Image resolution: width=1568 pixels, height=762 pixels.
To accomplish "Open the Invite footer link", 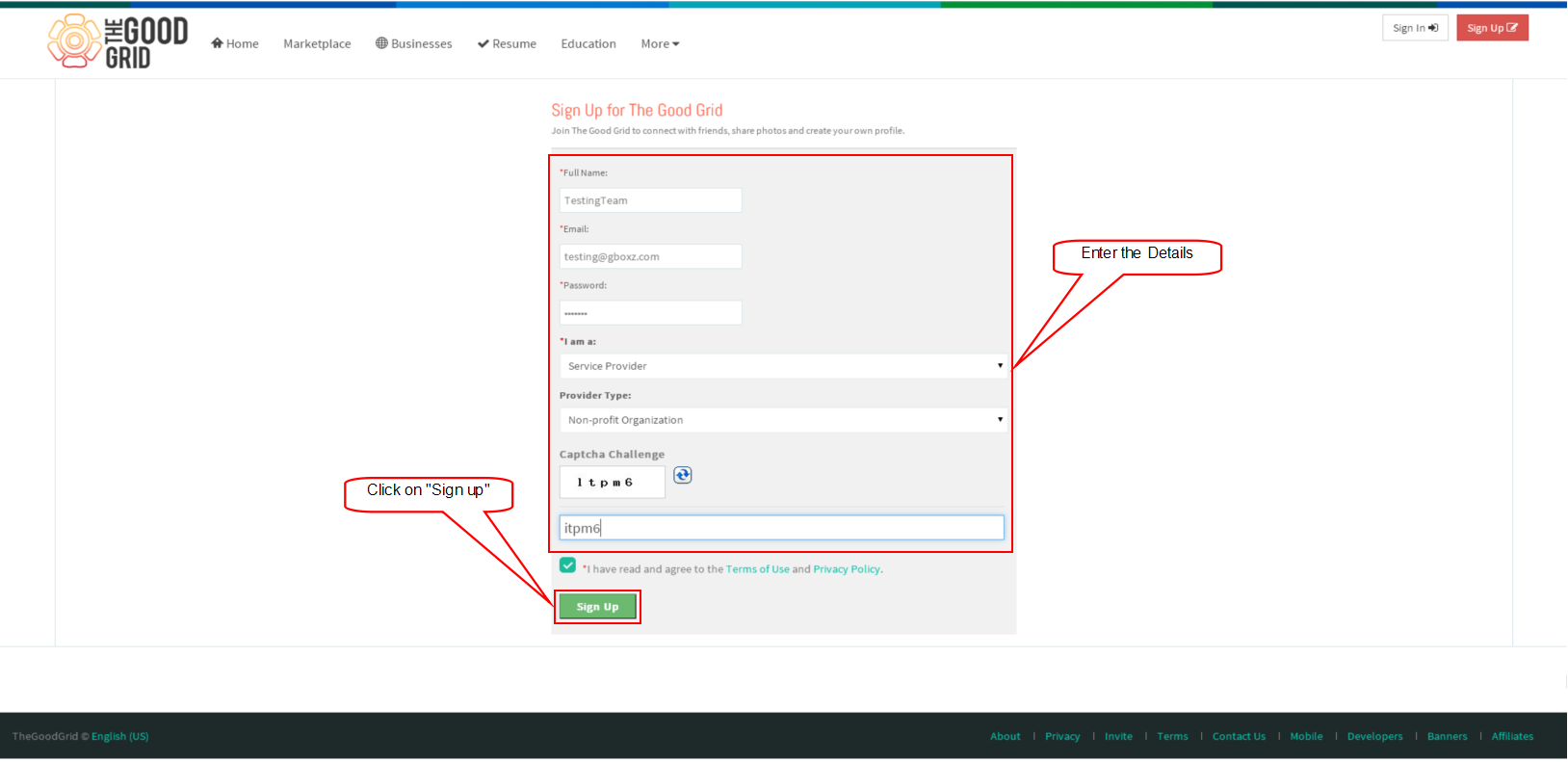I will tap(1118, 736).
